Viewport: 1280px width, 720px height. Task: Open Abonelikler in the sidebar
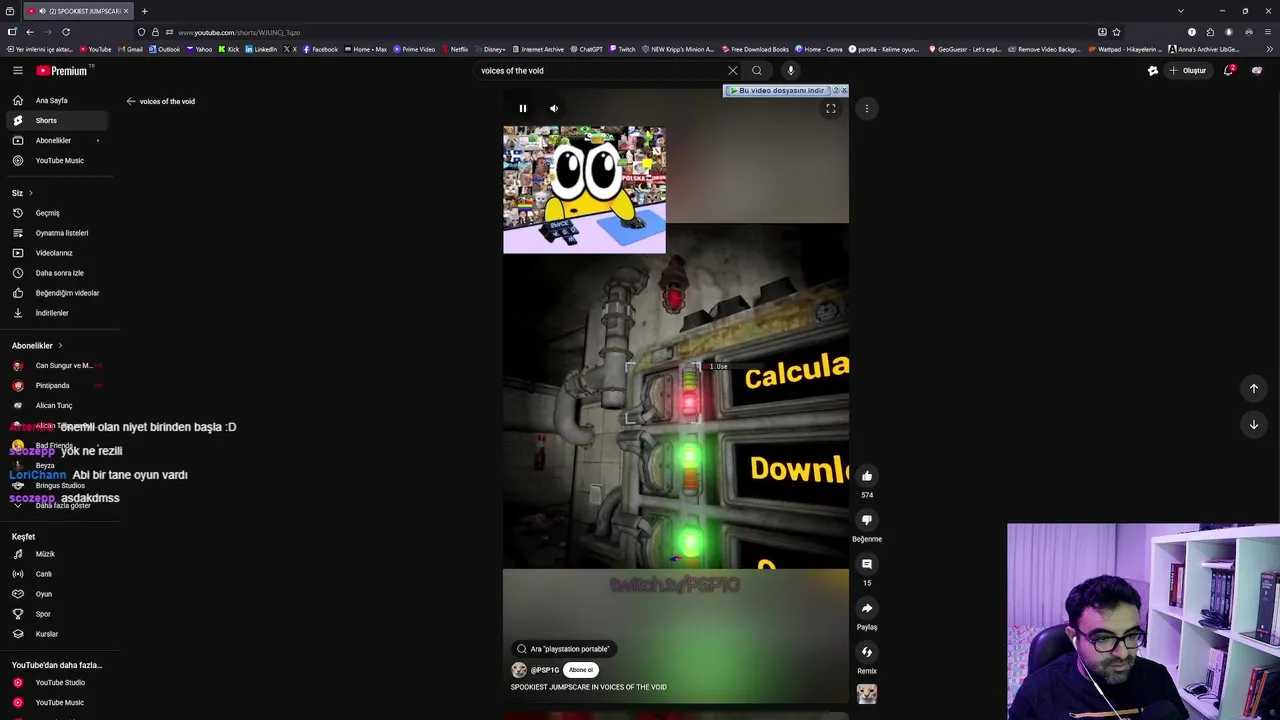(x=57, y=140)
